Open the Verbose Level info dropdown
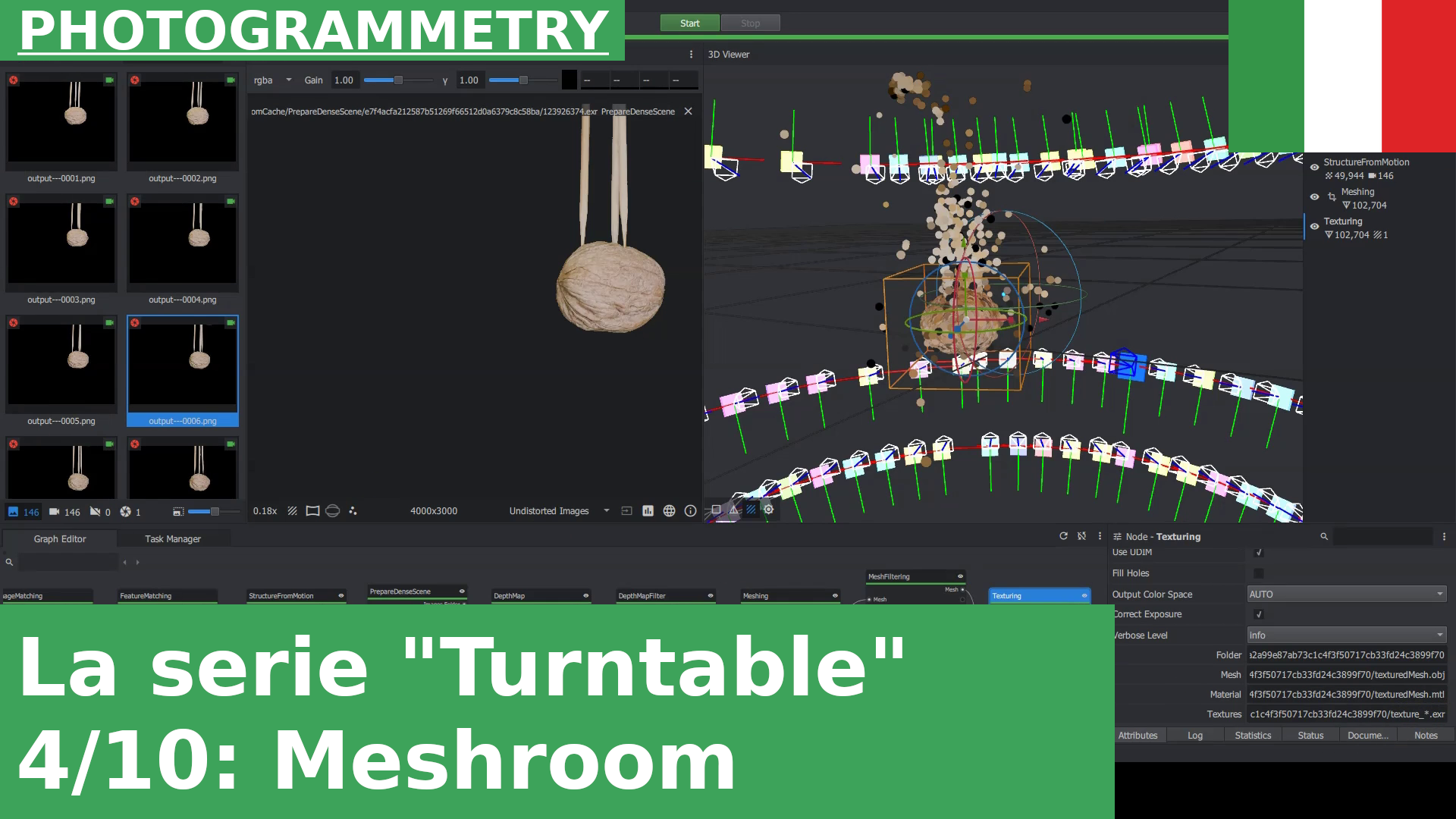This screenshot has height=819, width=1456. 1347,635
